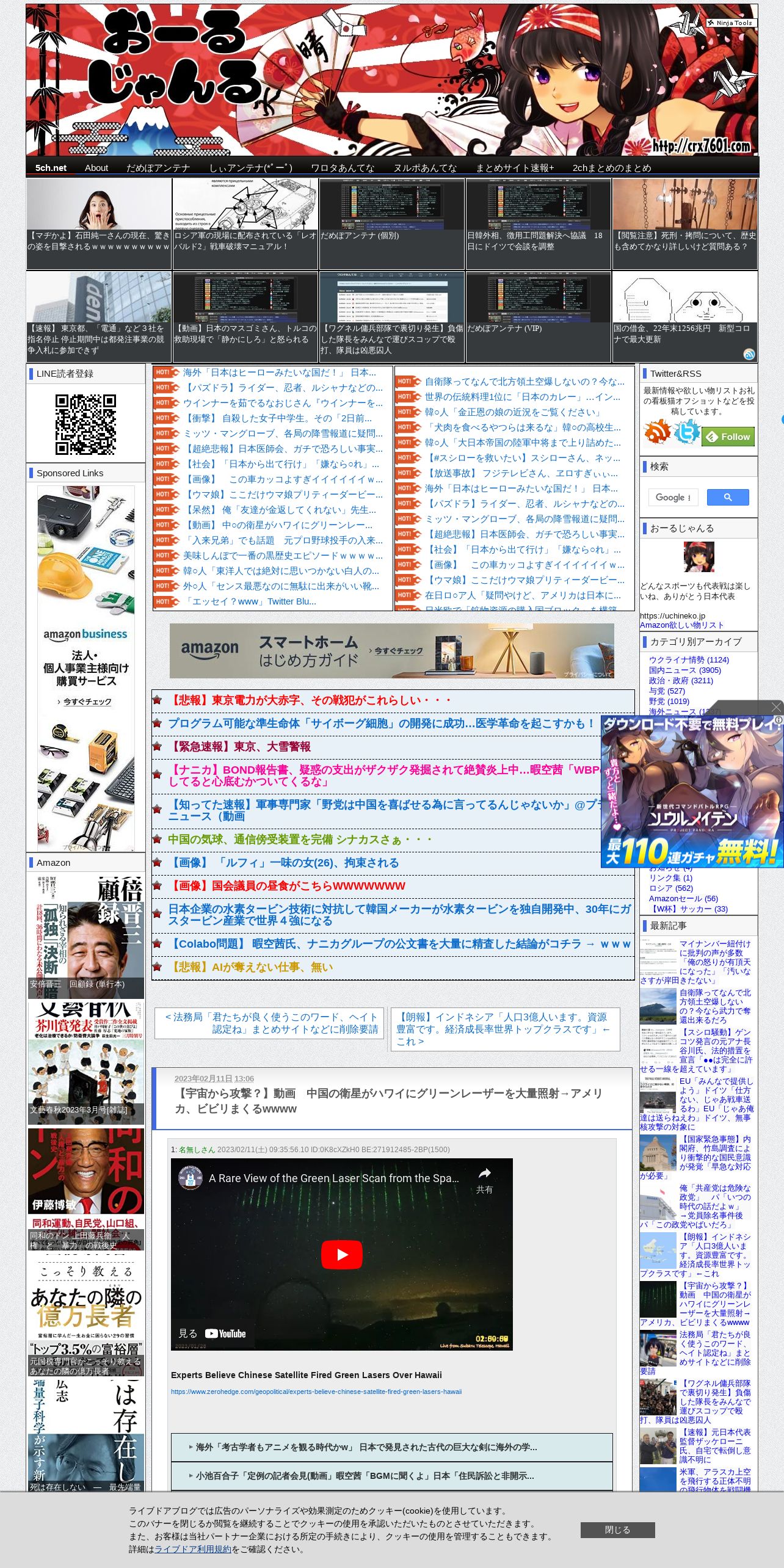Image resolution: width=784 pixels, height=1568 pixels.
Task: Open the 安倍晋三 回顧録 book ad
Action: 86,937
